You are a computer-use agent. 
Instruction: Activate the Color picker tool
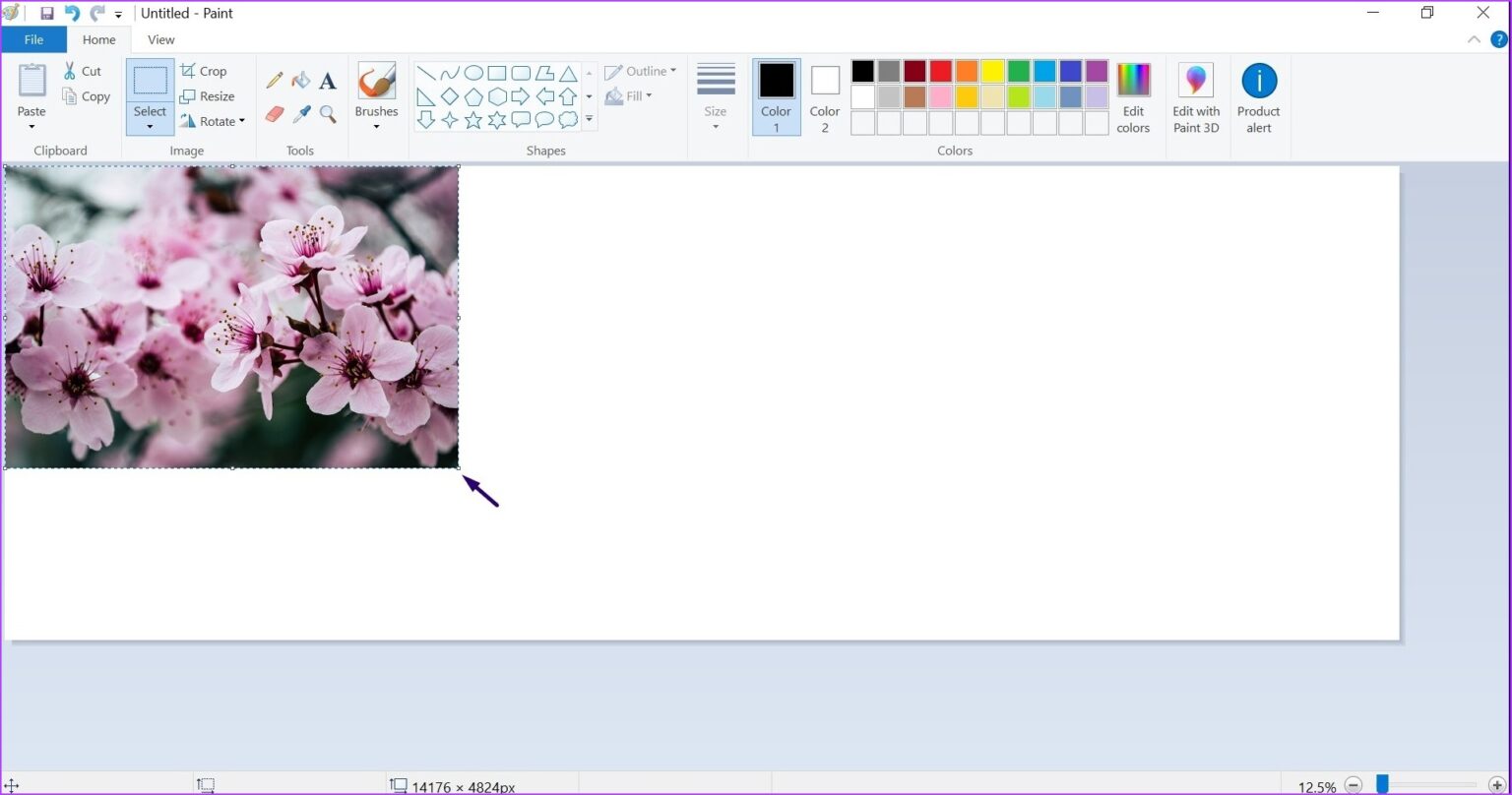click(x=301, y=113)
